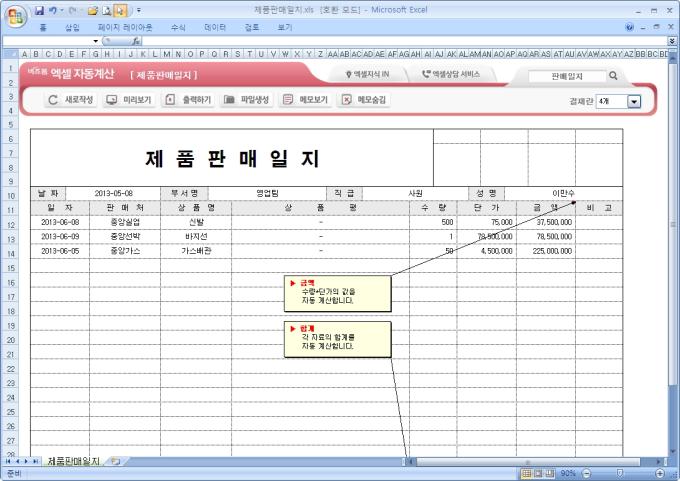Screen dimensions: 680x481
Task: Select date cell 2013-05-08
Action: (x=113, y=193)
